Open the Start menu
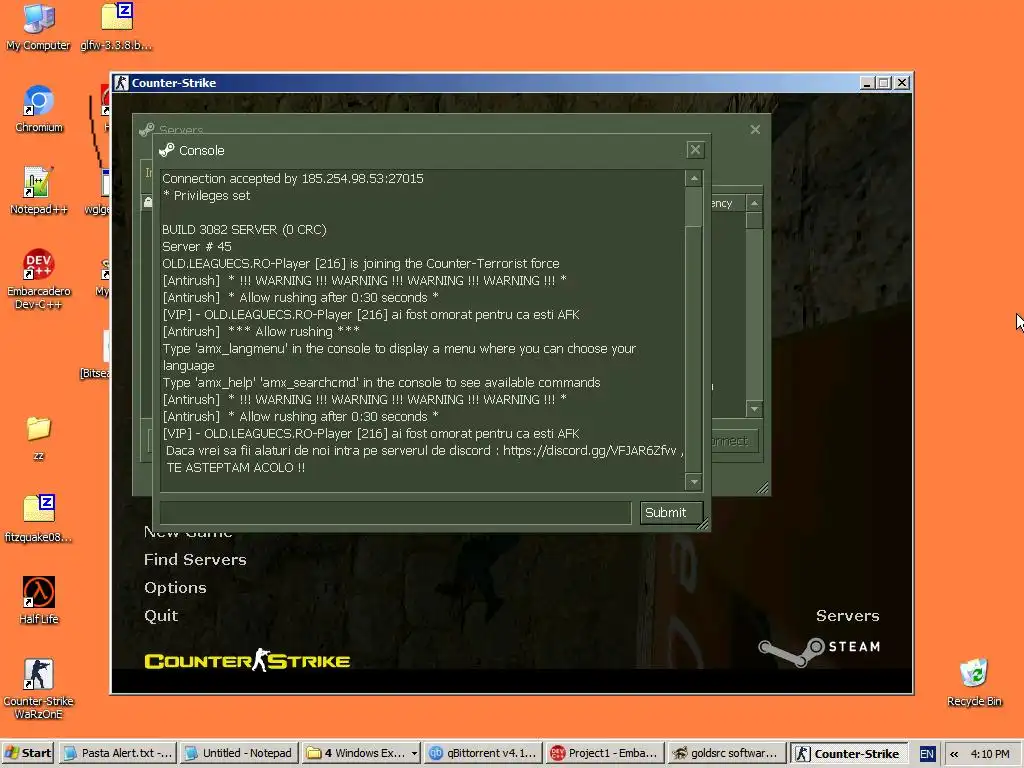Image resolution: width=1024 pixels, height=768 pixels. [28, 753]
